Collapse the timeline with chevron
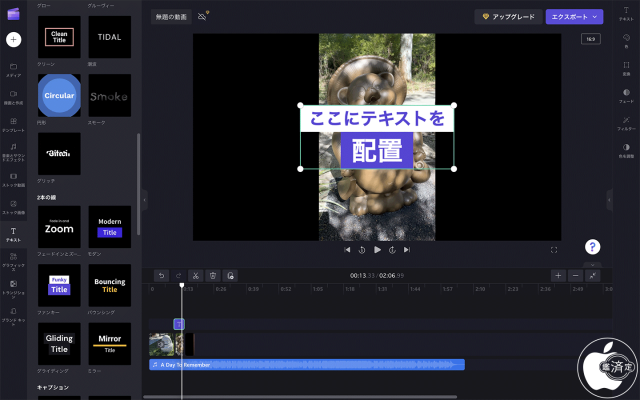Viewport: 640px width, 400px height. click(x=592, y=264)
